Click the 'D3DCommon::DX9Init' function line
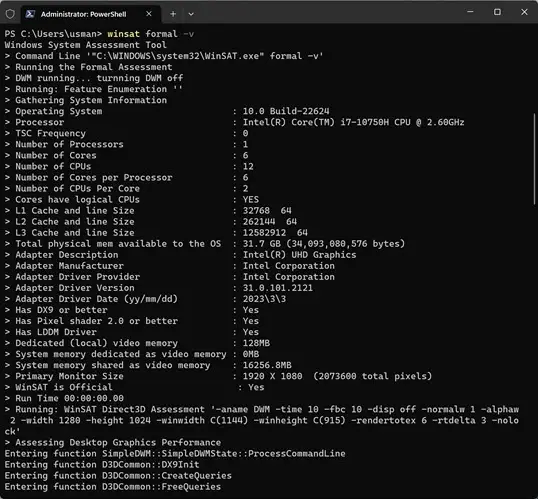Viewport: 538px width, 500px height. point(102,464)
